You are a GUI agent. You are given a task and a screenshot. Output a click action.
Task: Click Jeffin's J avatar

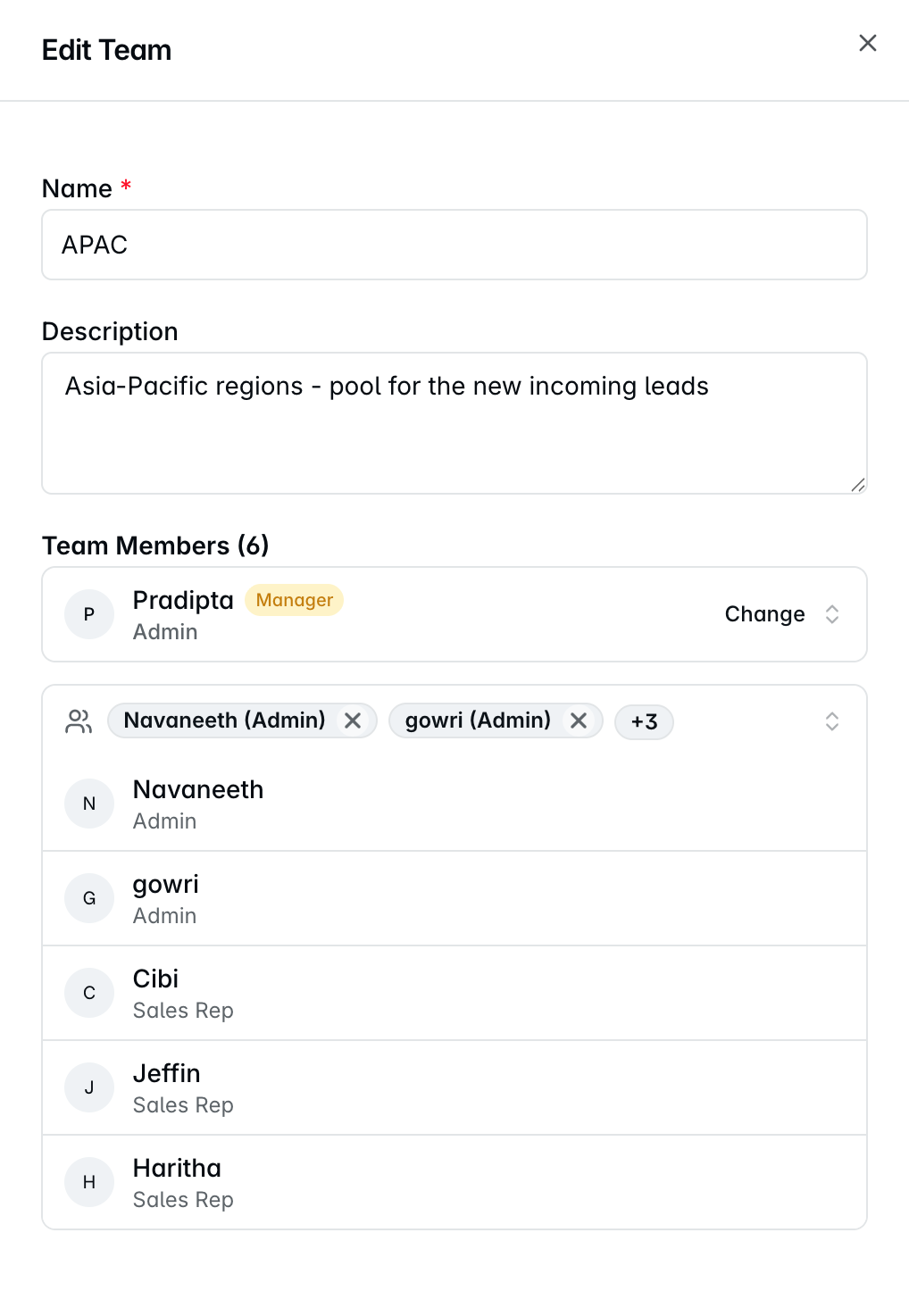click(89, 1087)
